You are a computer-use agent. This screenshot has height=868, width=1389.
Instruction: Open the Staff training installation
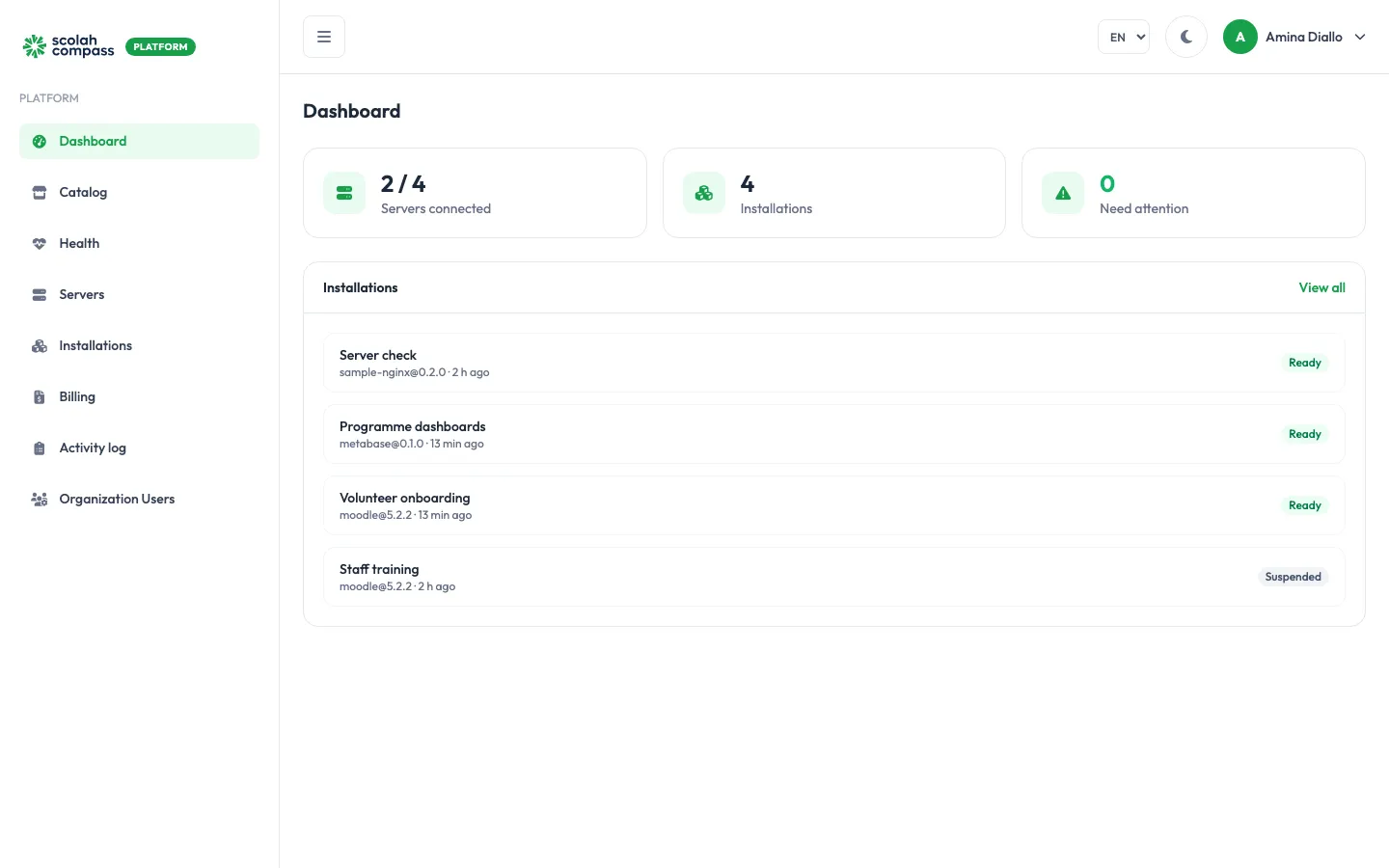click(833, 577)
